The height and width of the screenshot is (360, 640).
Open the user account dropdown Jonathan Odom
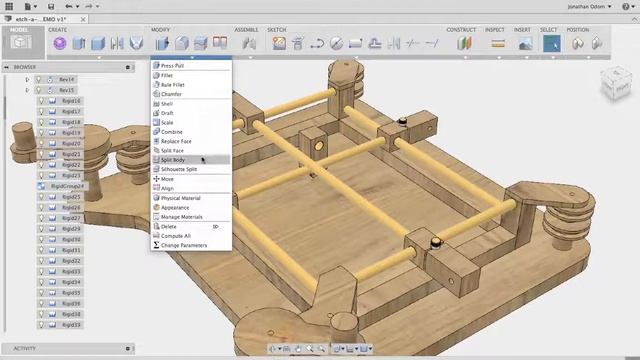[589, 7]
